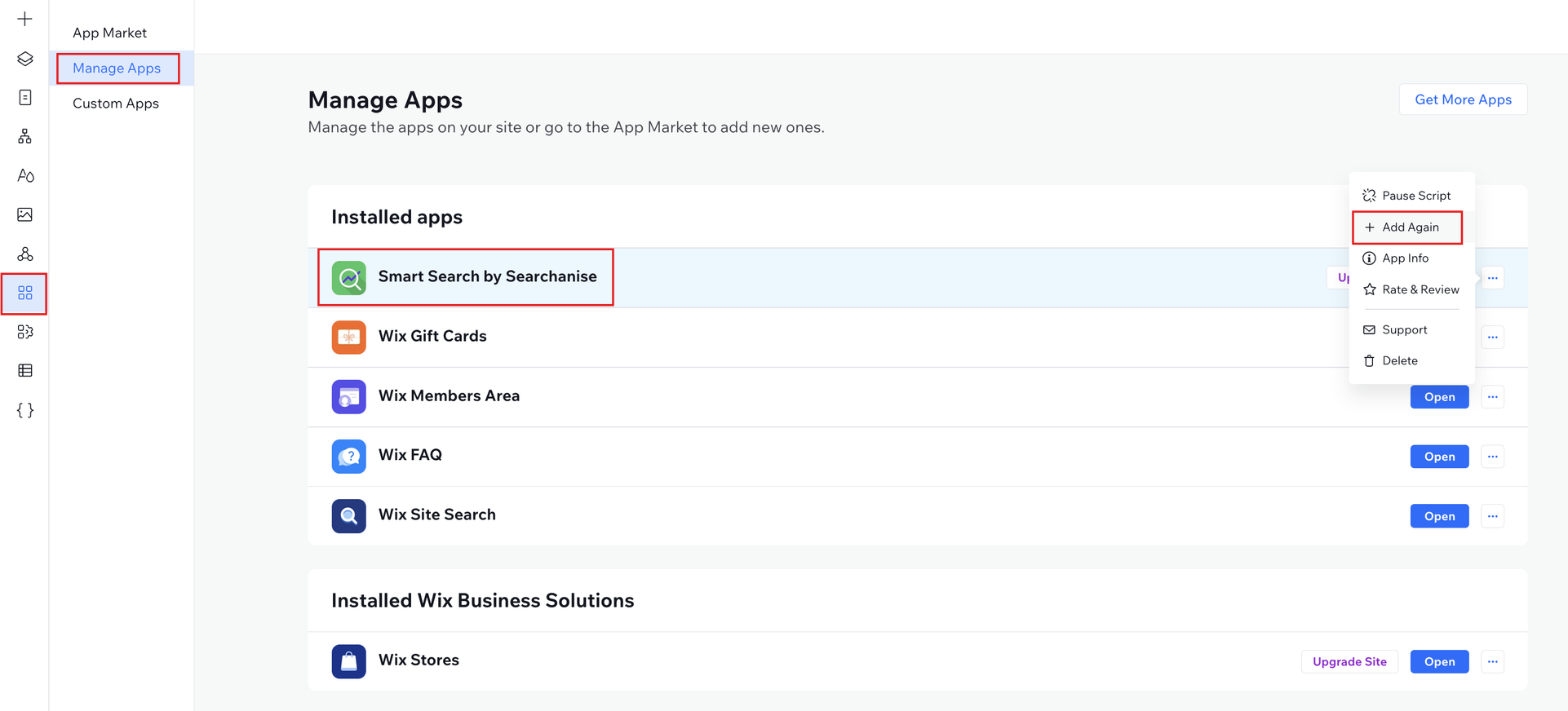
Task: Click the Wix Site Search app icon
Action: point(348,515)
